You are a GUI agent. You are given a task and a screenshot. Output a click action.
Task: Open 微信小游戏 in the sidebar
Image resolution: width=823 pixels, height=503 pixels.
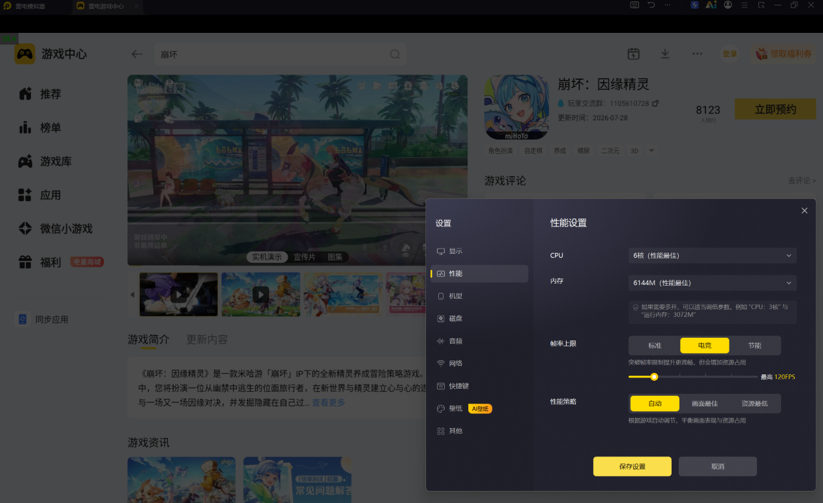pos(55,228)
